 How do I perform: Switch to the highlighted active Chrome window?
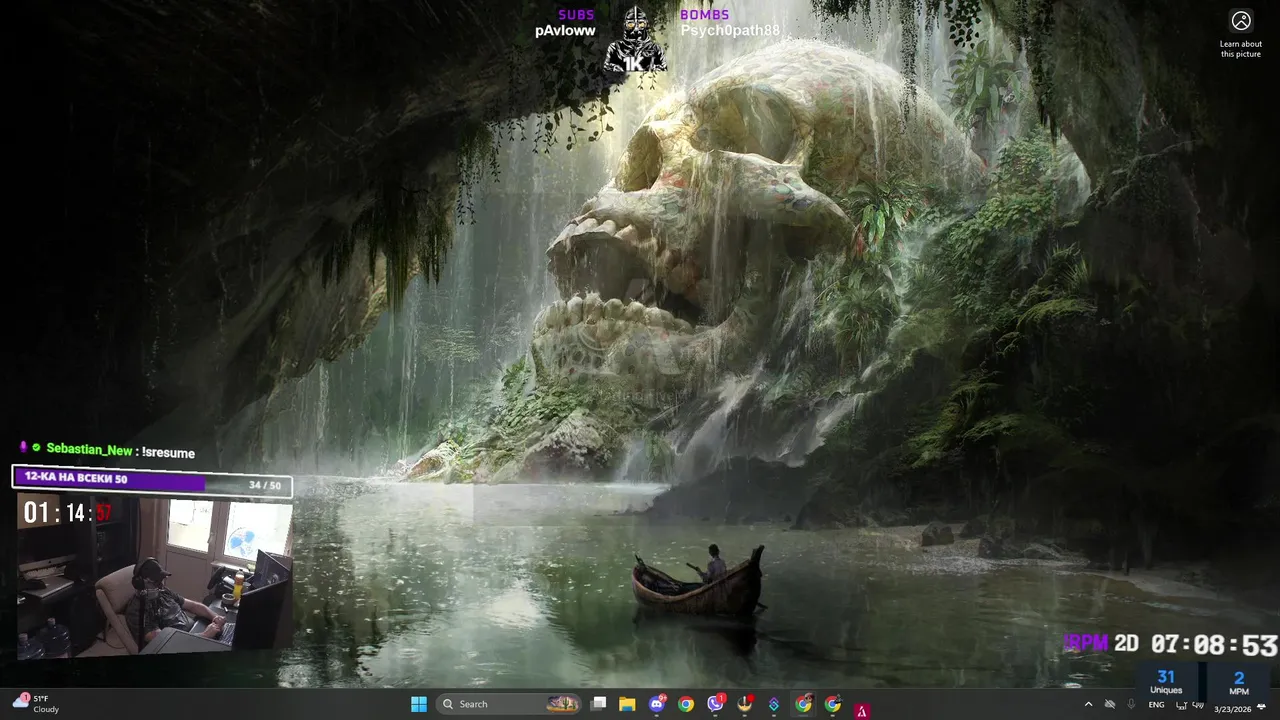point(803,704)
